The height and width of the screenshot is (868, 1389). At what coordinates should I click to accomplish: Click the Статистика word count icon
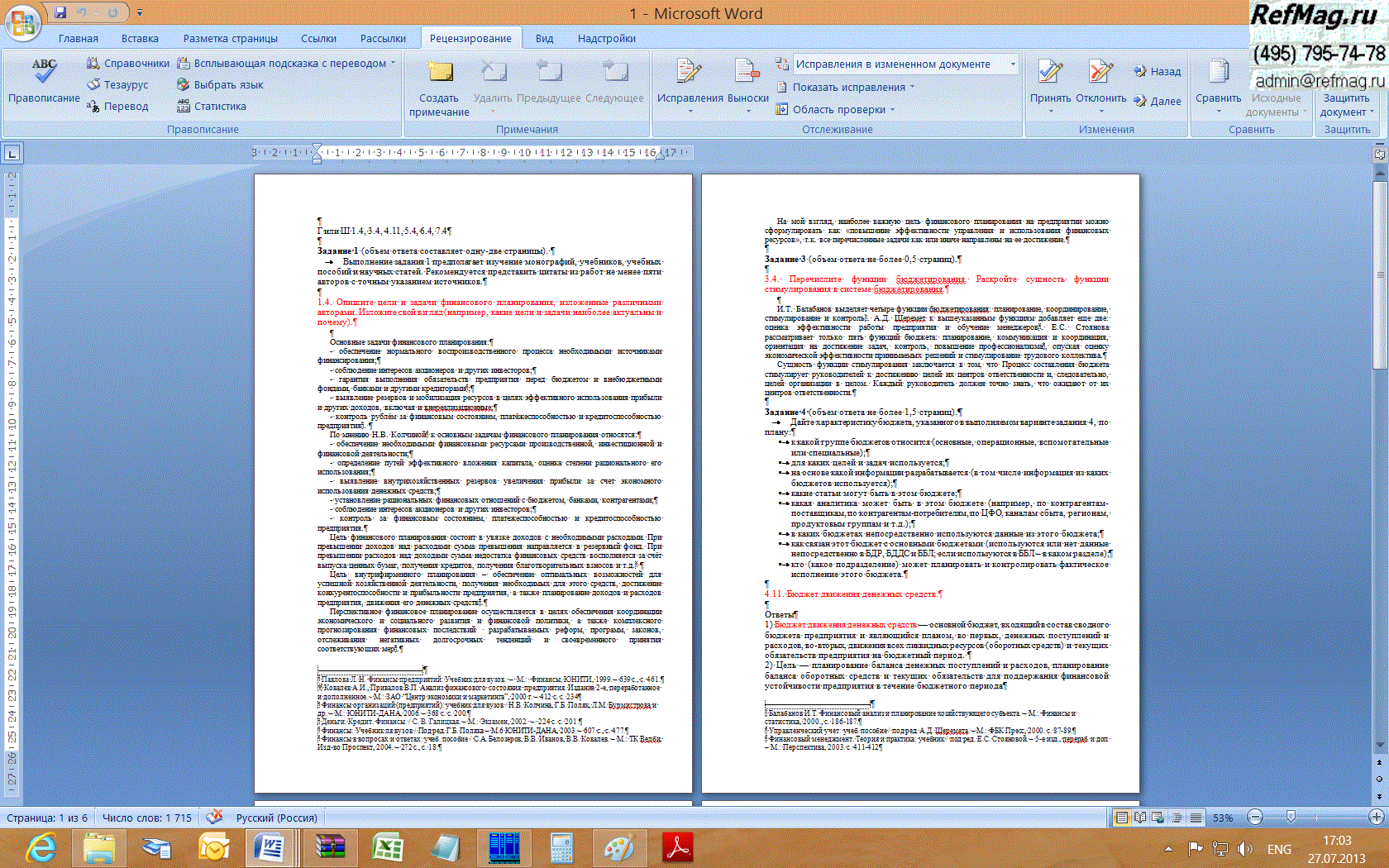point(184,107)
